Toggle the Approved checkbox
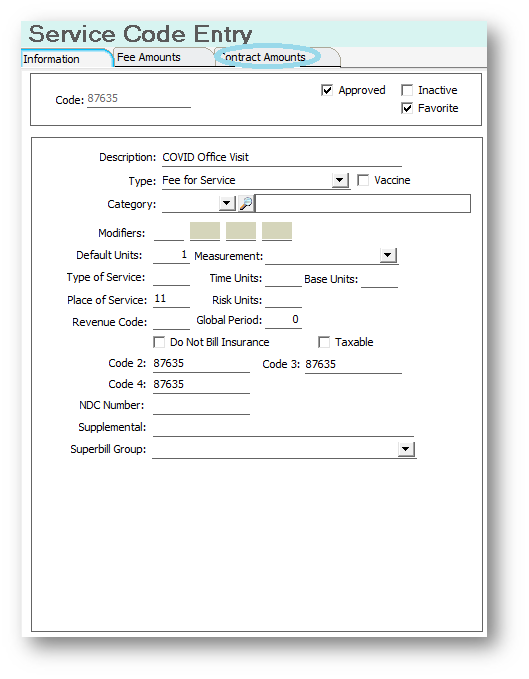Image resolution: width=529 pixels, height=679 pixels. 327,90
